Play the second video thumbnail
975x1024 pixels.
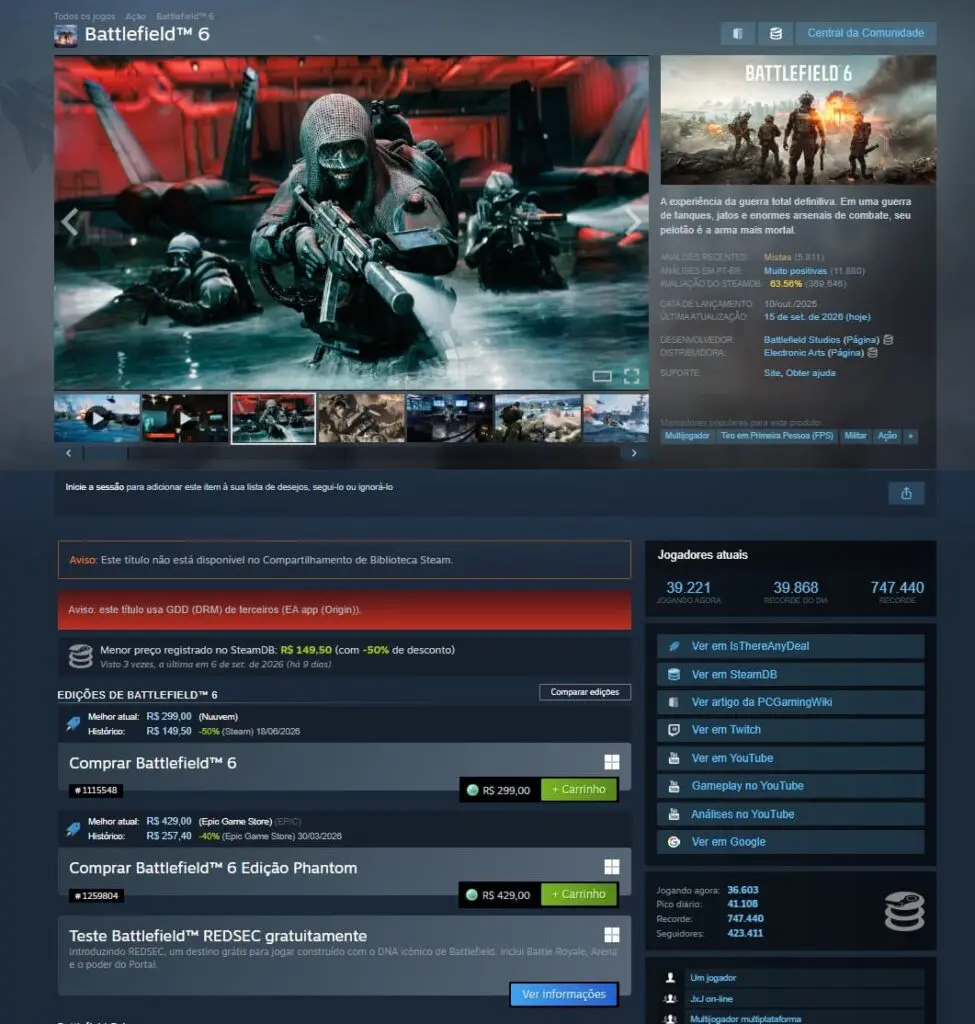(185, 418)
